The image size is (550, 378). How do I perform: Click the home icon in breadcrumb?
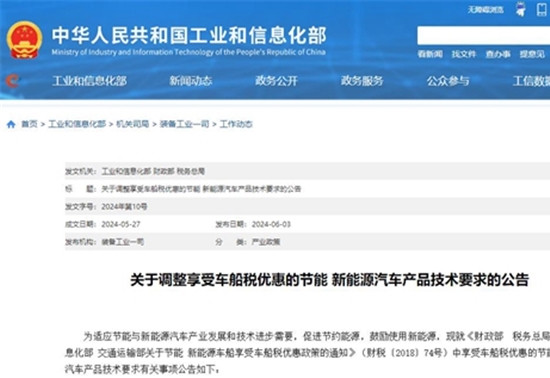click(11, 124)
